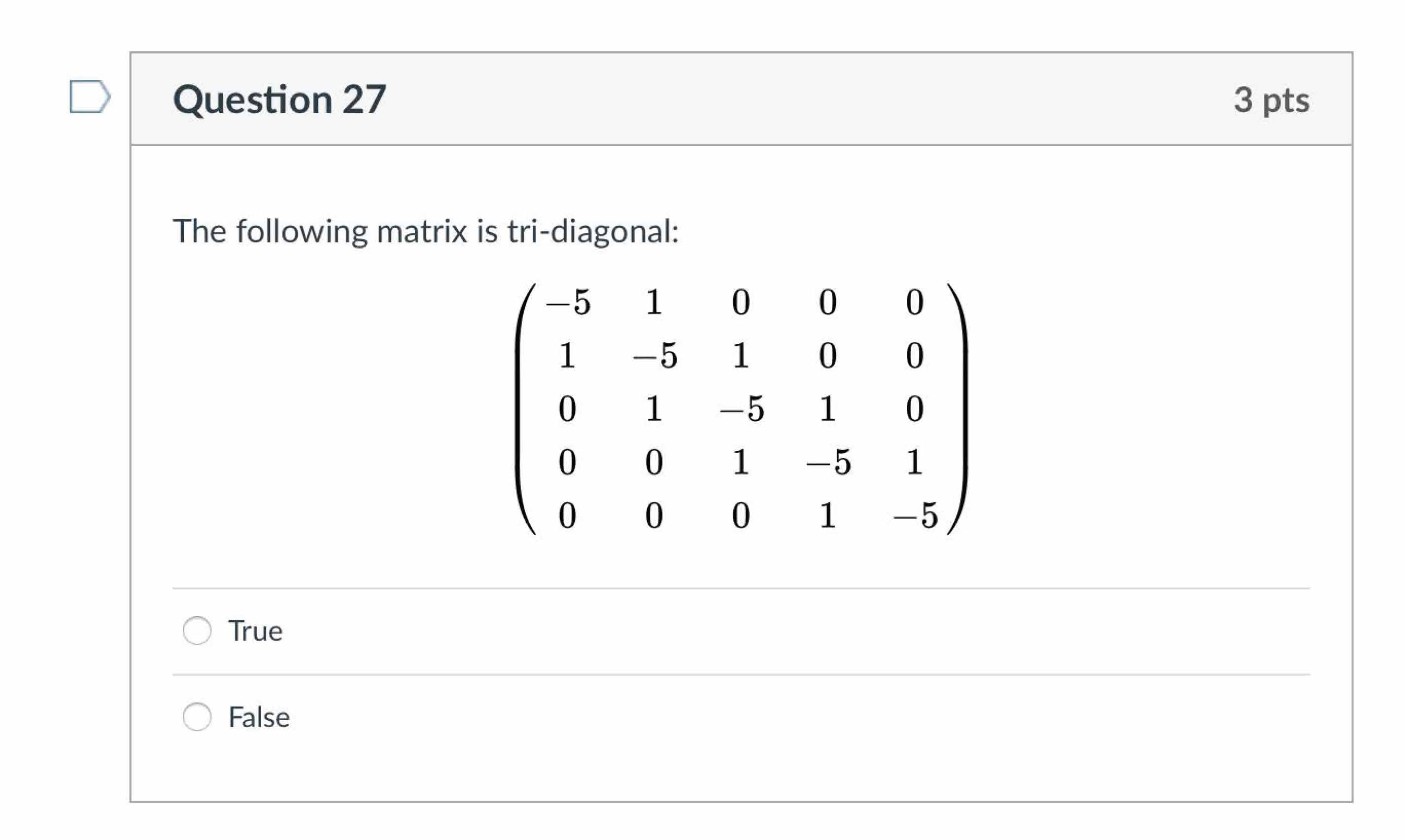Click the "3 pts" points label
Viewport: 1405px width, 840px height.
[1271, 100]
